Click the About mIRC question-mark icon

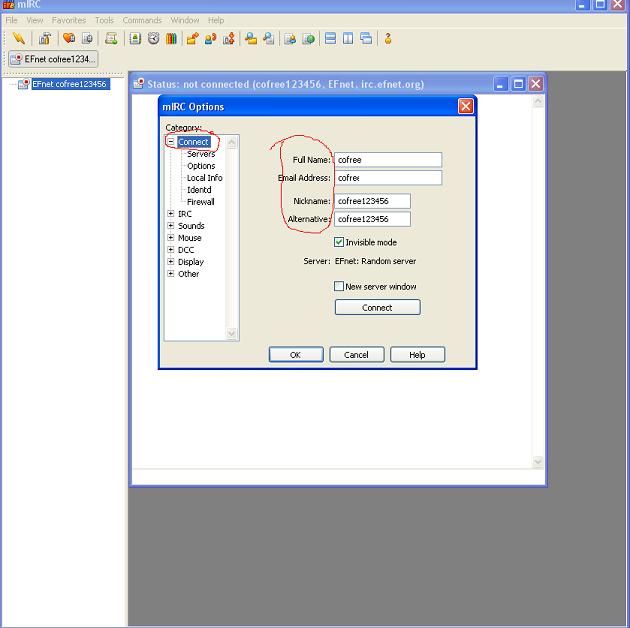(388, 39)
